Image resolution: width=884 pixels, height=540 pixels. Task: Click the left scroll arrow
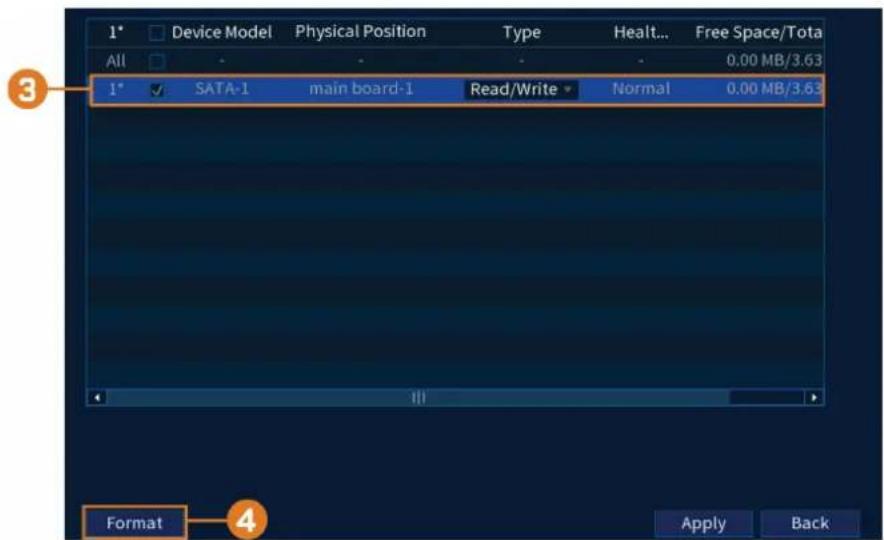[97, 397]
